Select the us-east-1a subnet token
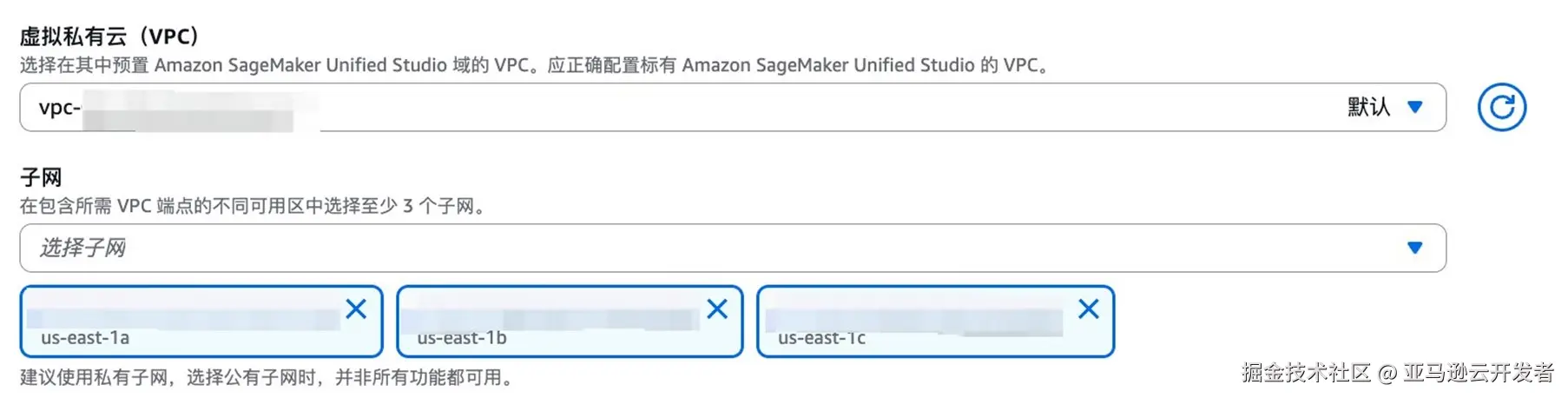 [x=85, y=338]
